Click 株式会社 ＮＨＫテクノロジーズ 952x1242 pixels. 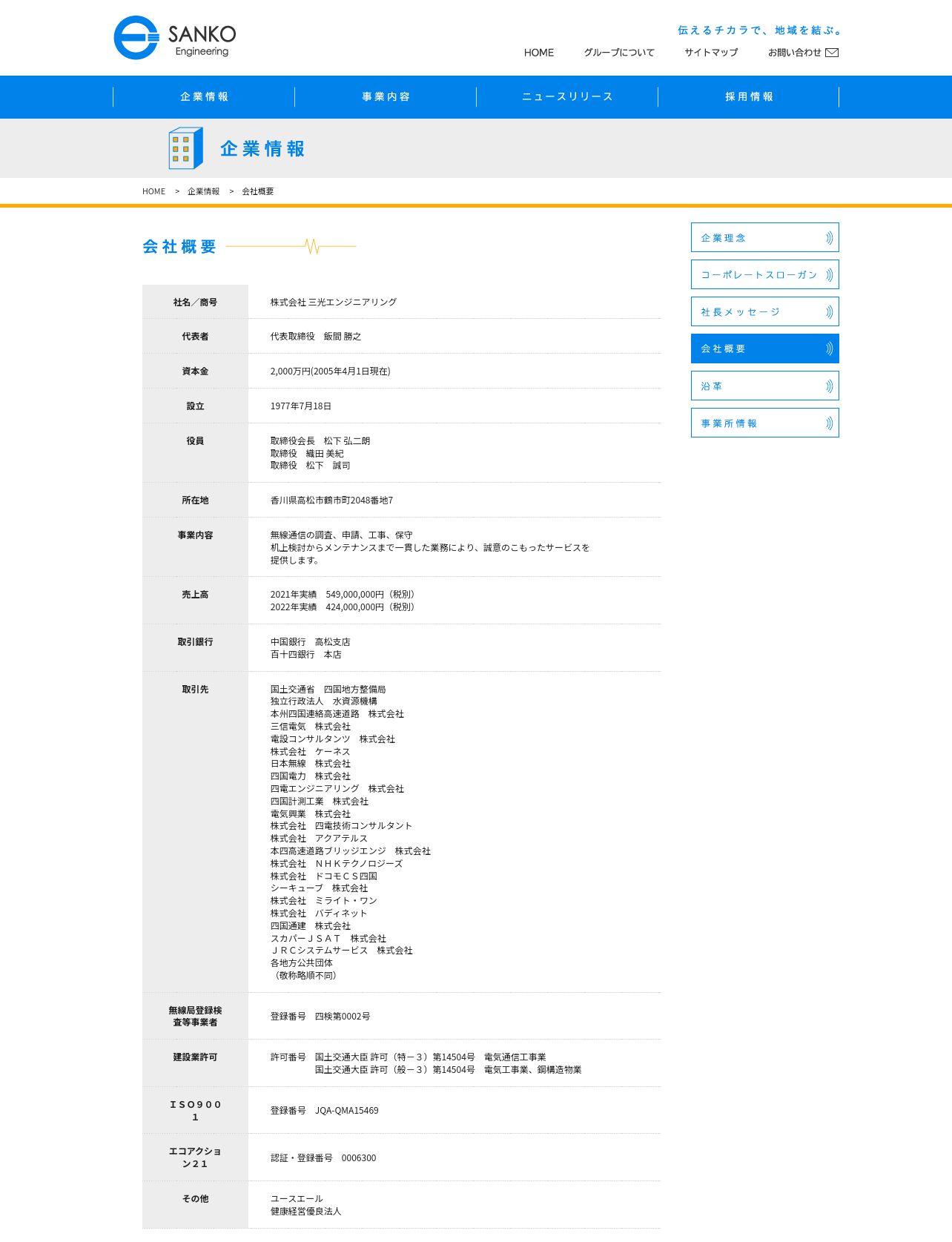coord(337,864)
